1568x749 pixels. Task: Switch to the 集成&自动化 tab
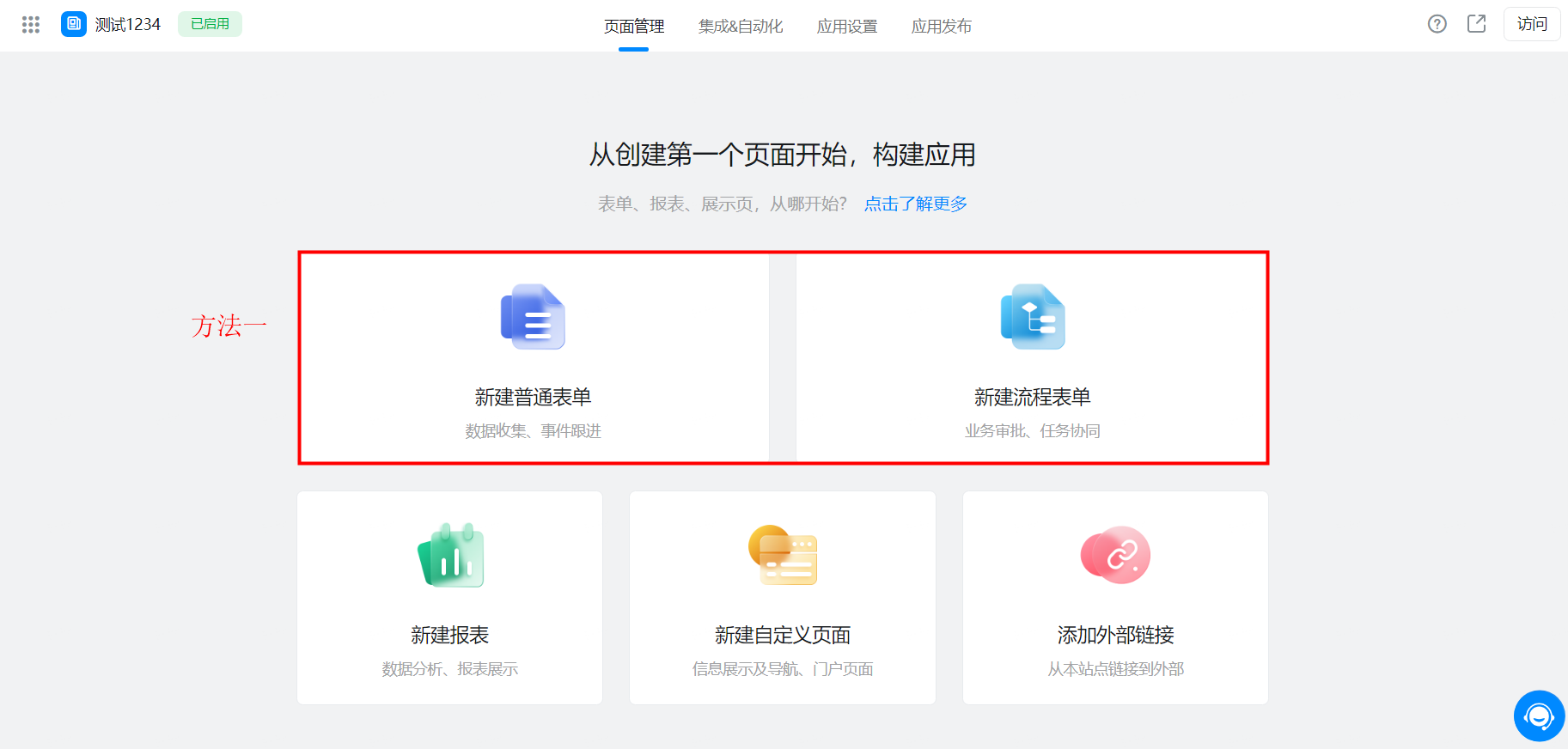tap(741, 26)
